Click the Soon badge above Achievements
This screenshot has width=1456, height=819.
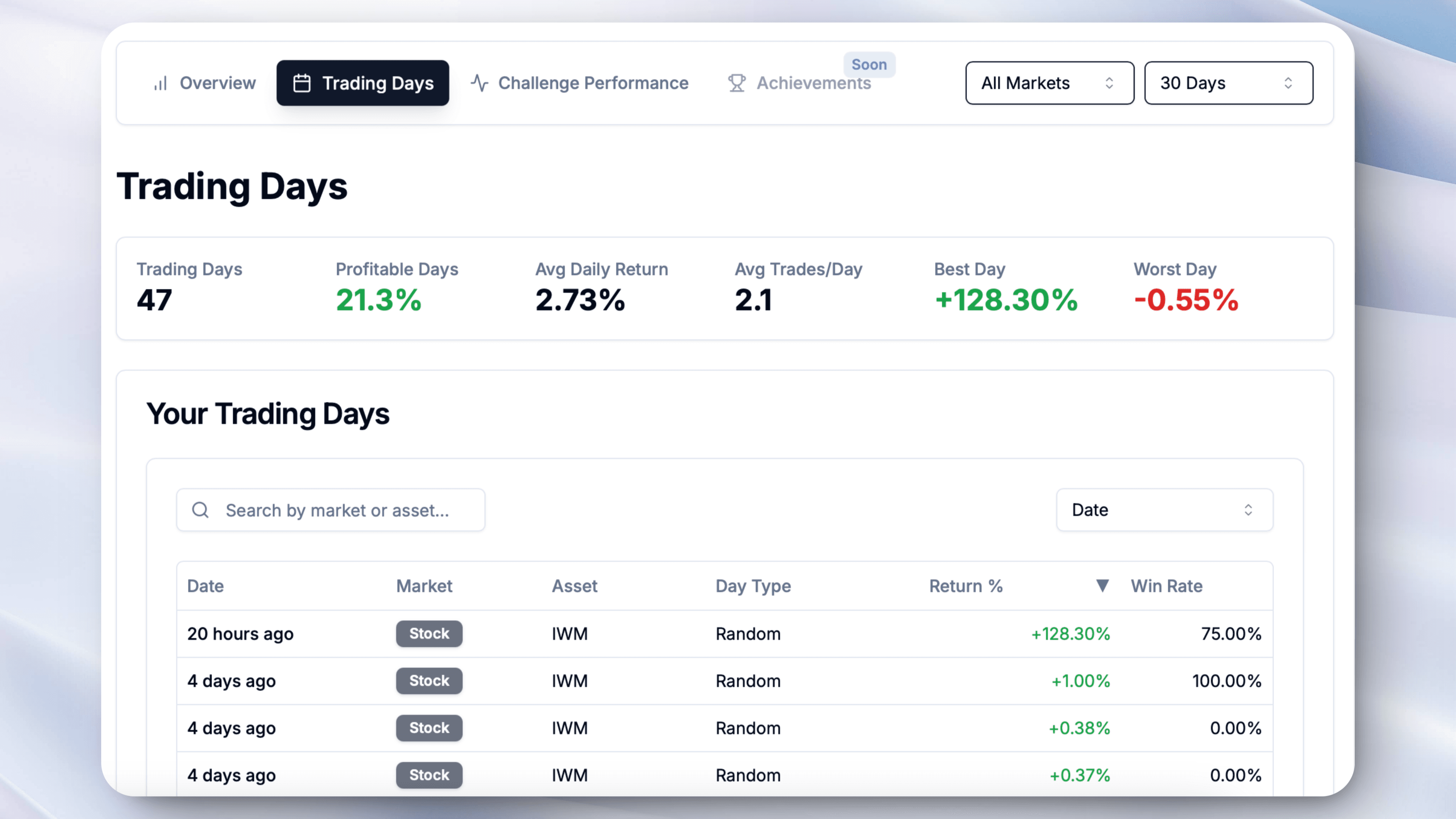click(x=869, y=64)
